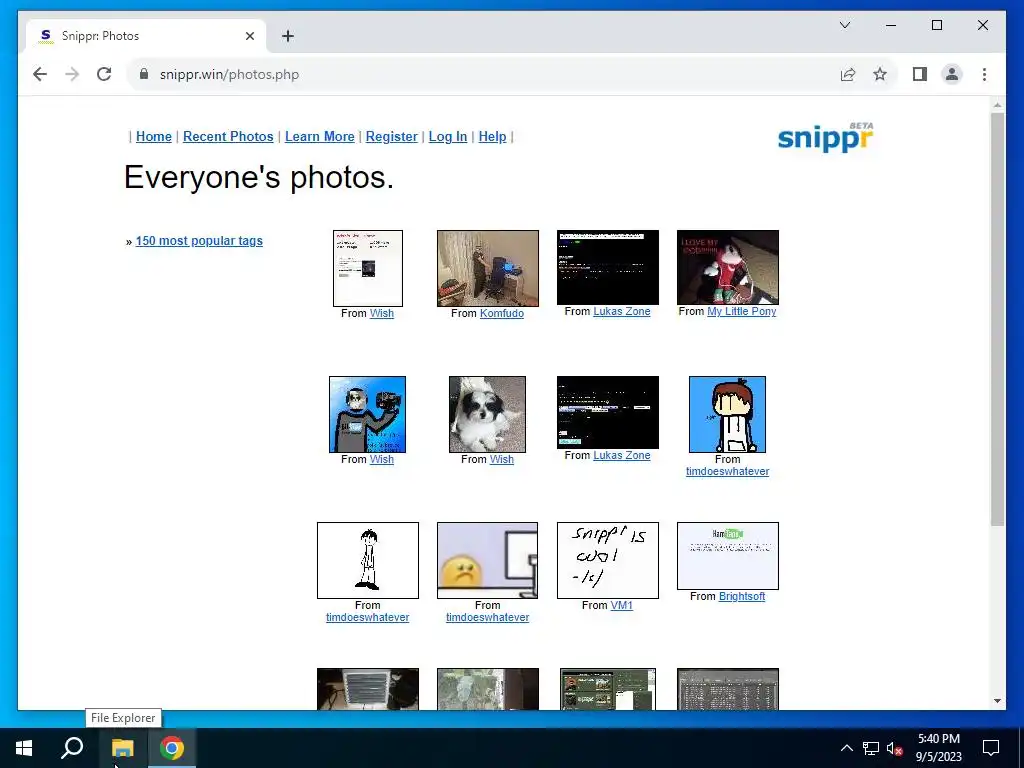This screenshot has height=768, width=1024.
Task: Open the white and black dog photo
Action: pyautogui.click(x=487, y=414)
